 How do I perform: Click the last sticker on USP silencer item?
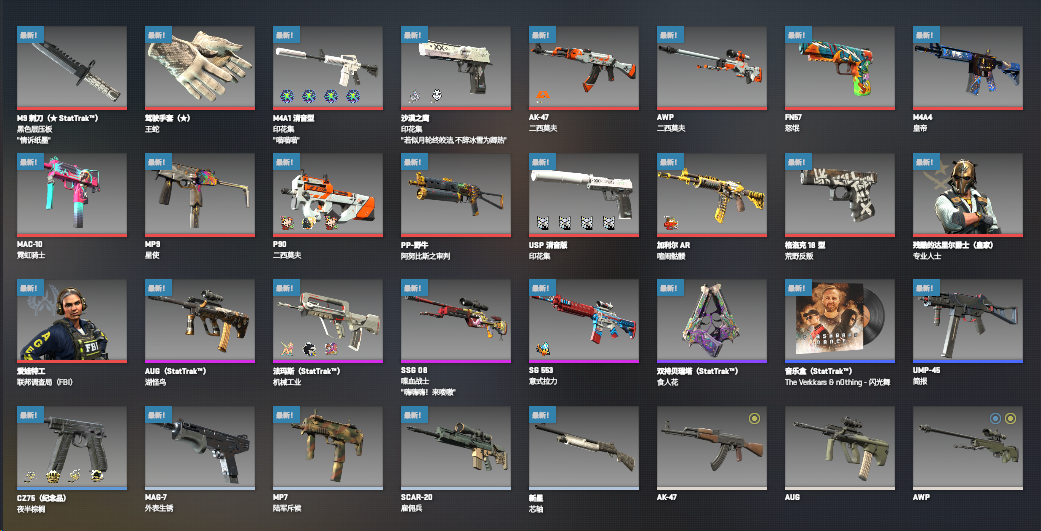pos(609,223)
